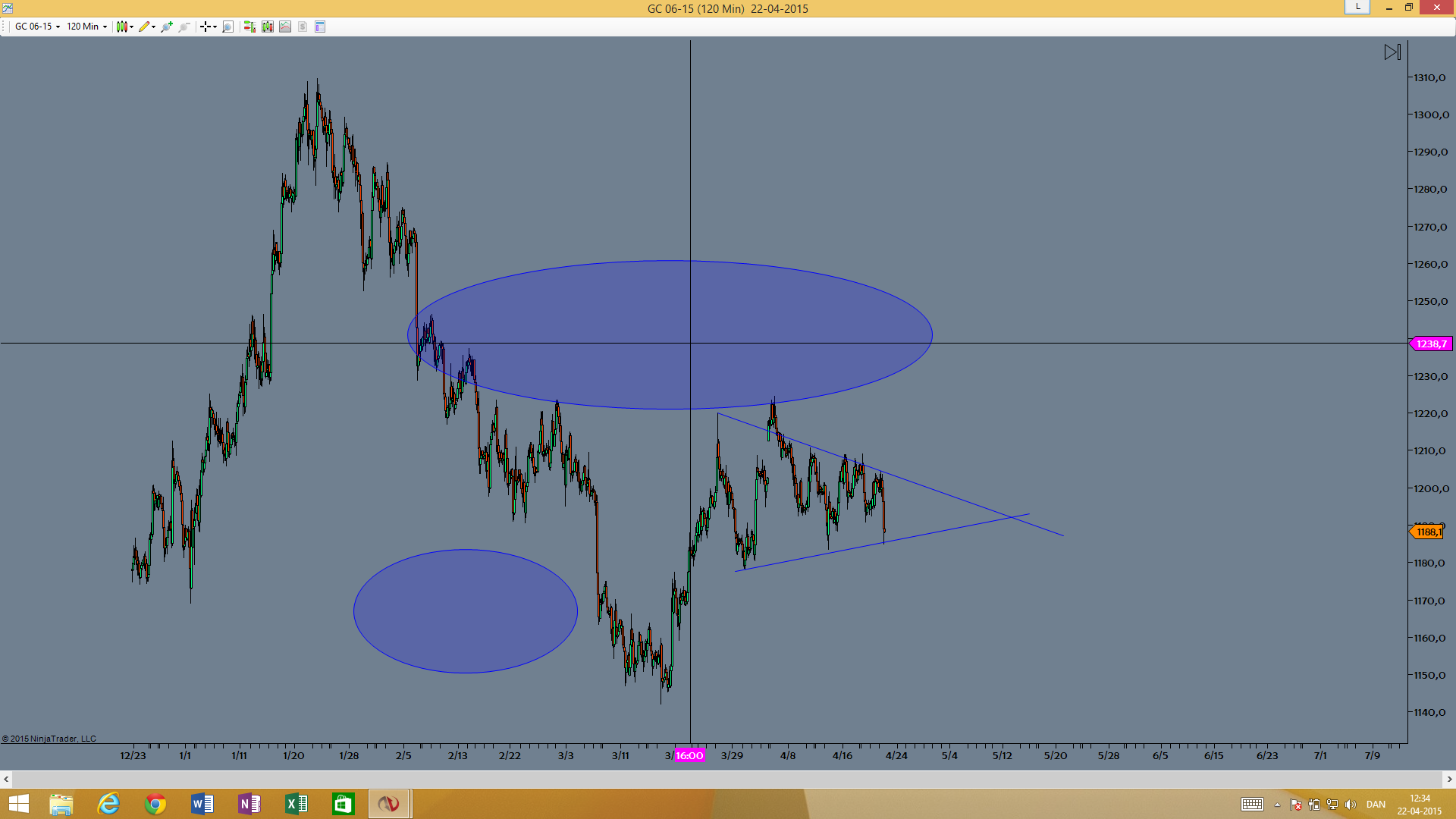Click the horizontal scrollbar right arrow
This screenshot has width=1456, height=819.
[1449, 779]
